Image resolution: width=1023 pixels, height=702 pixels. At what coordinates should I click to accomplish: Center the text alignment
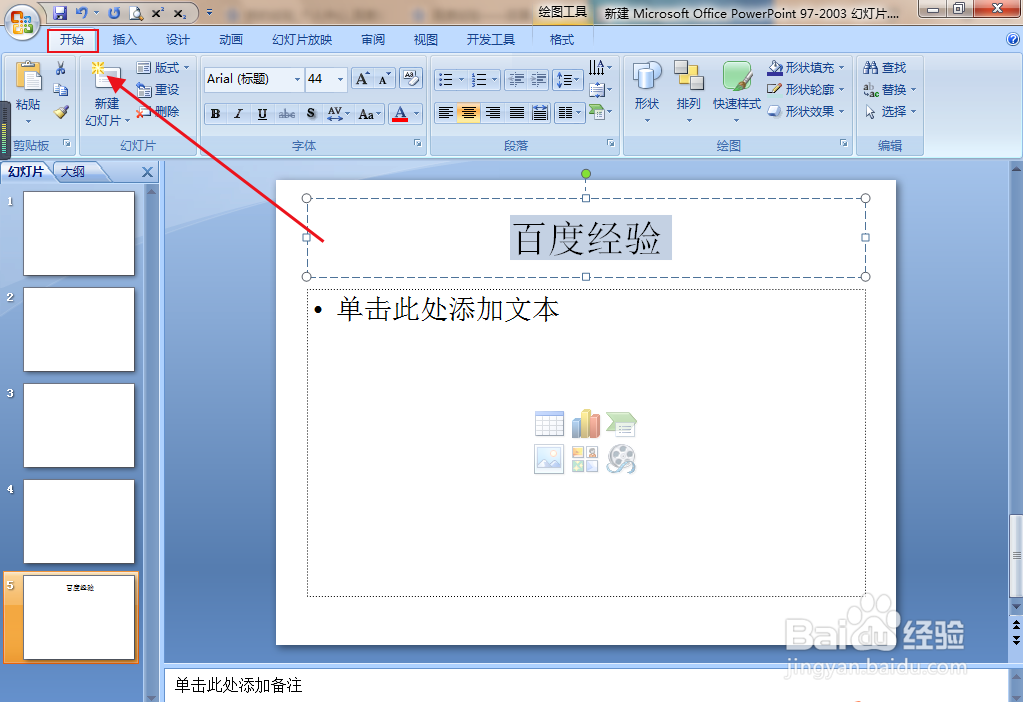pyautogui.click(x=468, y=114)
